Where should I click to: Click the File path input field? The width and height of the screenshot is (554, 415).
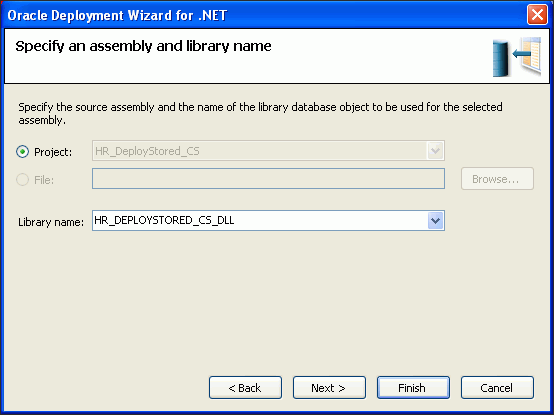(268, 179)
